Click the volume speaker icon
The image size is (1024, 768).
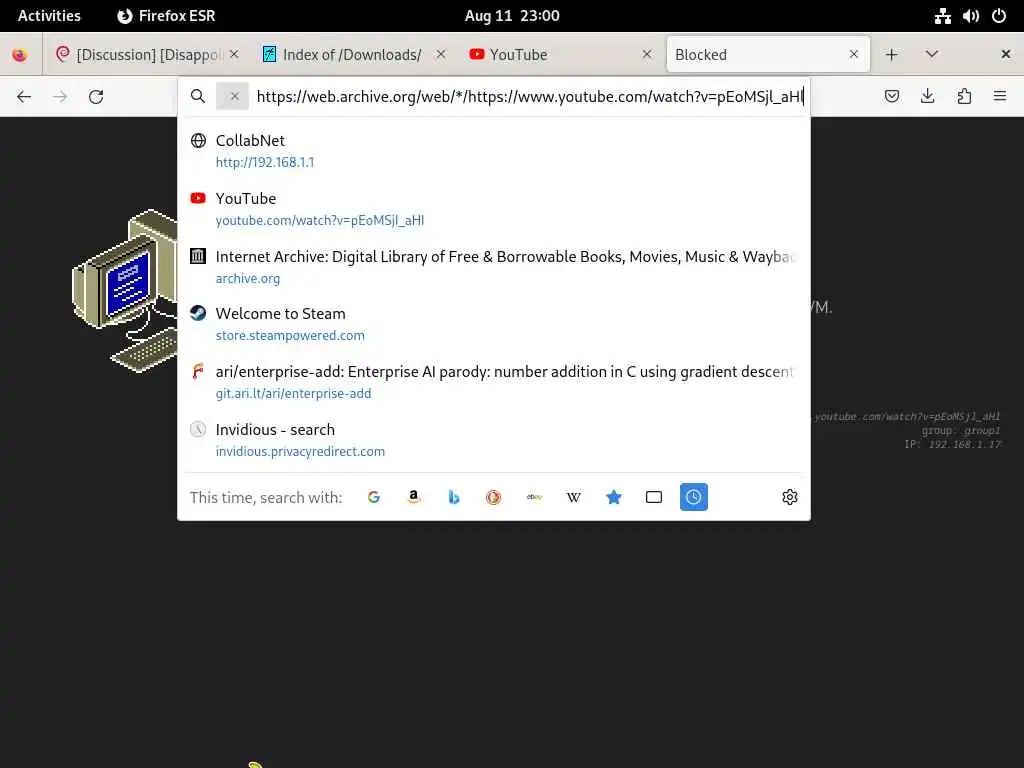tap(970, 16)
